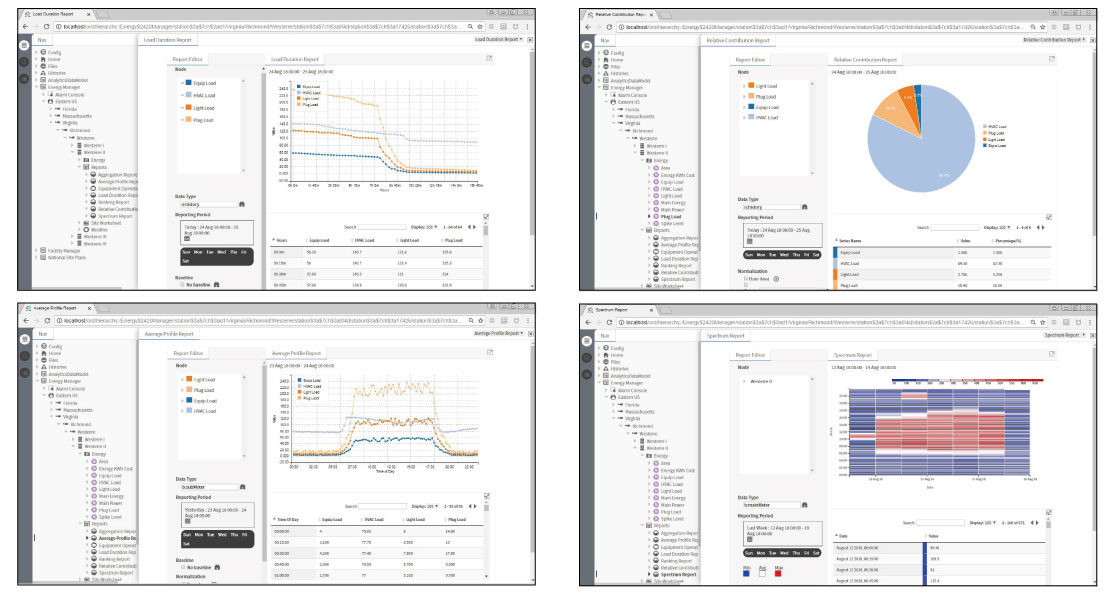Expand the Light Load node in Relative Contribution report editor
The width and height of the screenshot is (1111, 595).
[x=744, y=86]
